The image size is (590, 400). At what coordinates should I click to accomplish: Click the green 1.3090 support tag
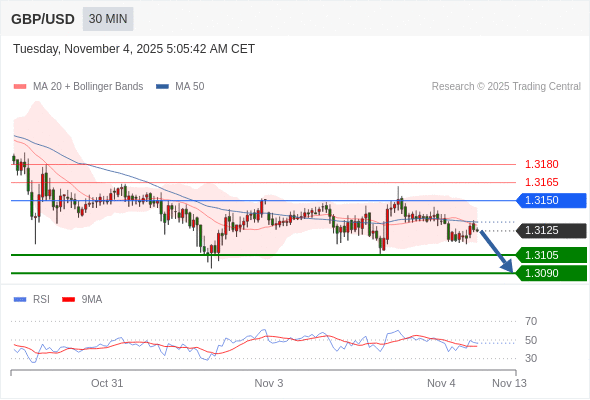click(551, 273)
